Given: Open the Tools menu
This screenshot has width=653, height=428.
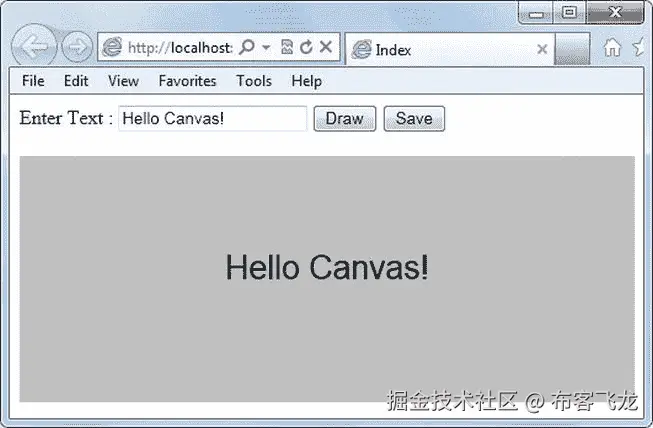Looking at the screenshot, I should (254, 81).
